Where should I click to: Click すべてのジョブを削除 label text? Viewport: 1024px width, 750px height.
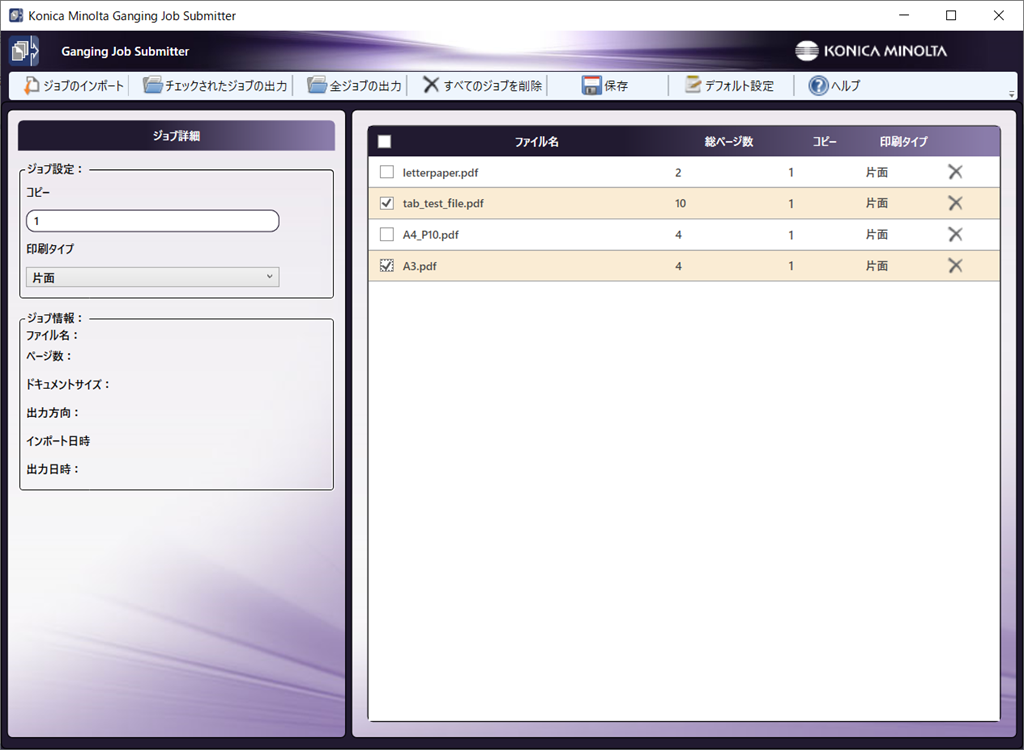tap(493, 86)
